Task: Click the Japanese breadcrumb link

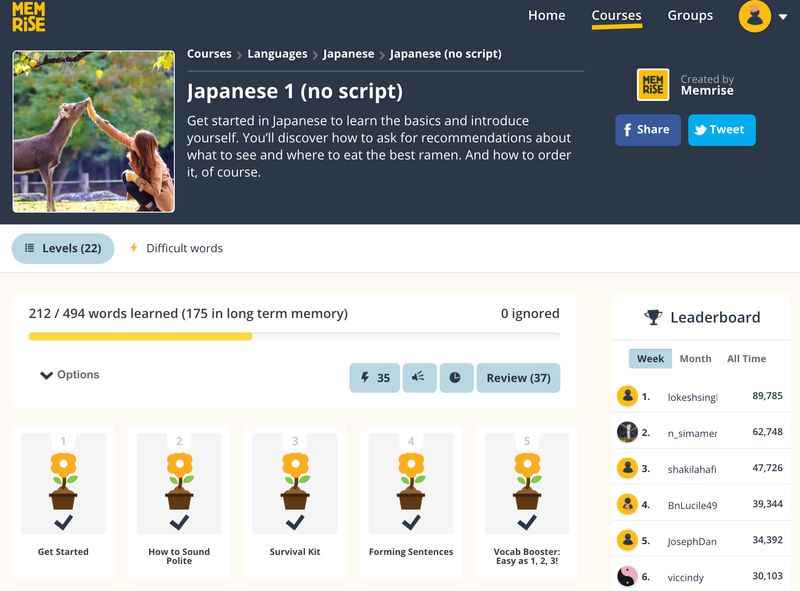Action: pyautogui.click(x=348, y=54)
